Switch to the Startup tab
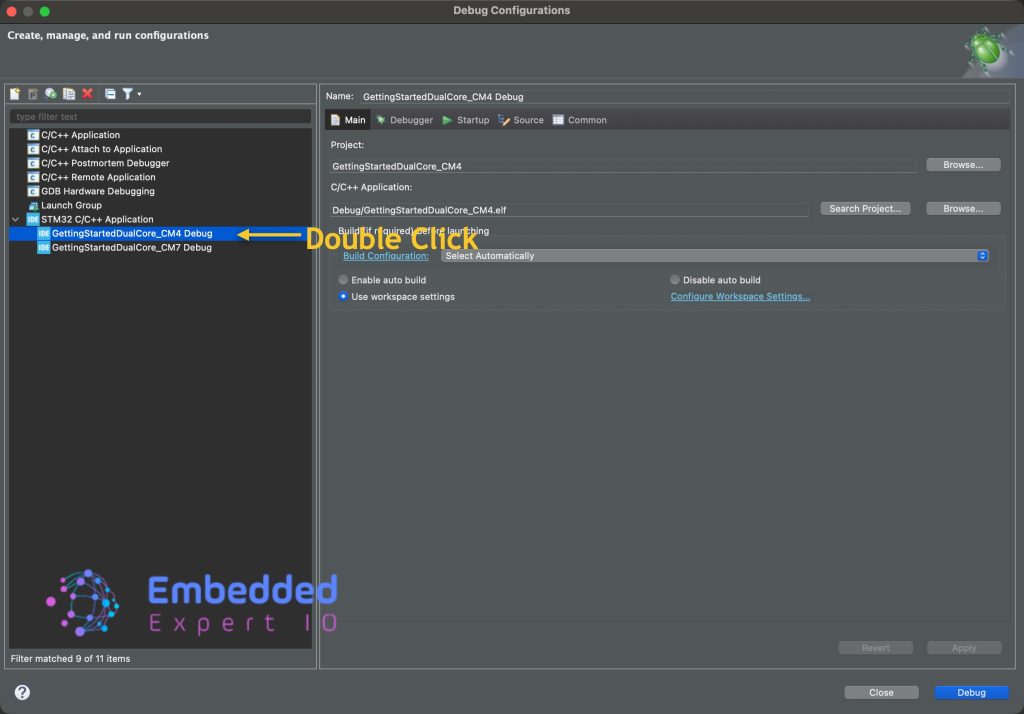Viewport: 1024px width, 714px height. [x=466, y=120]
